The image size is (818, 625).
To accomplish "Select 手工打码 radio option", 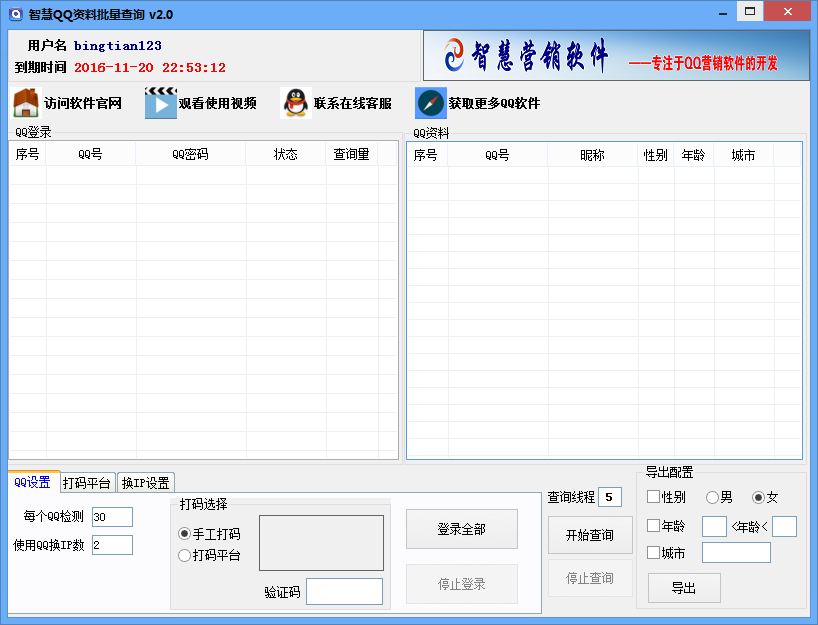I will 184,534.
